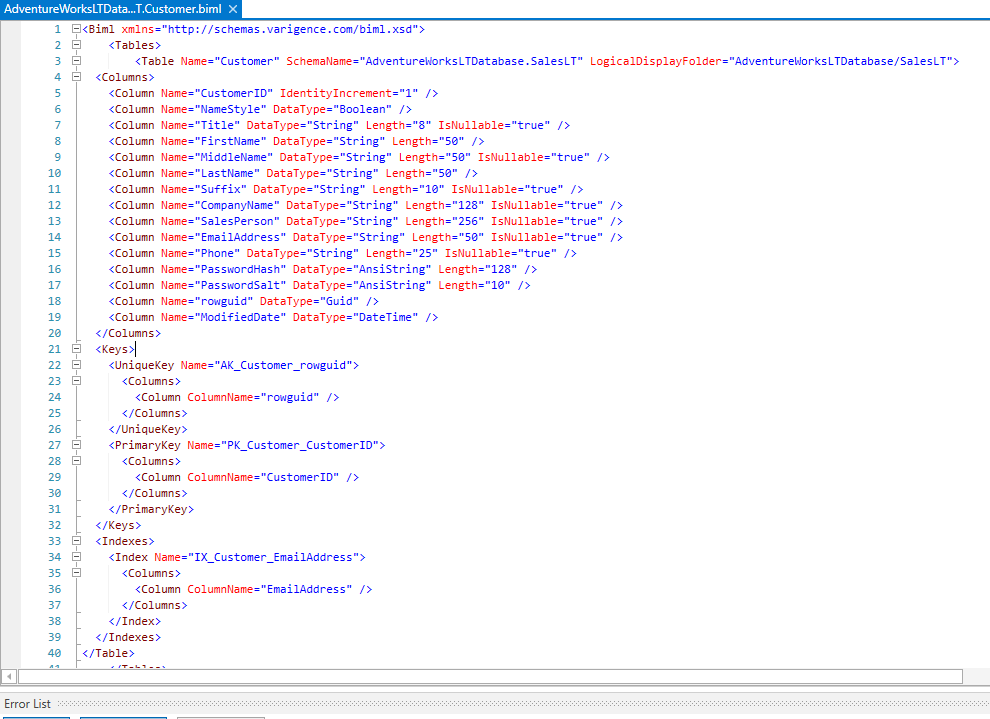Screen dimensions: 990x719
Task: Collapse the PrimaryKey PK_Customer_CustomerID node
Action: click(76, 445)
